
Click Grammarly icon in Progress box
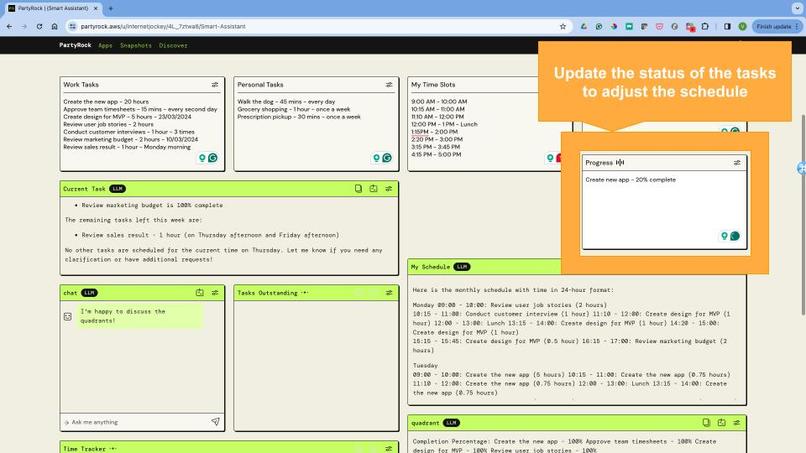(x=735, y=236)
